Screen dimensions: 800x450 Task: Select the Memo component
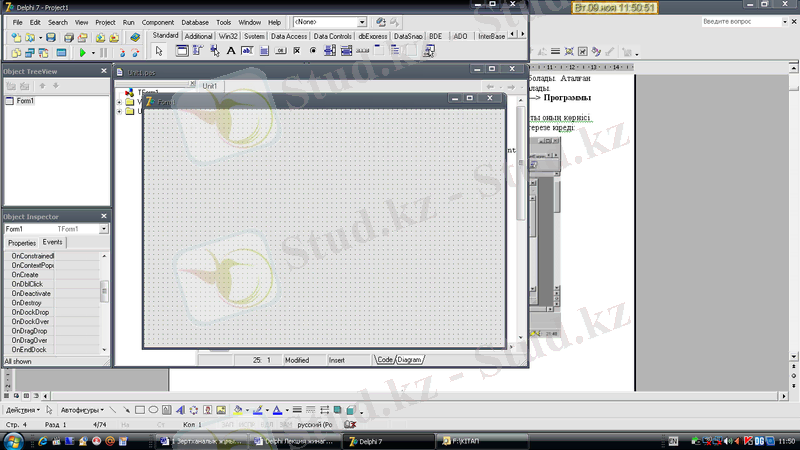pos(264,51)
